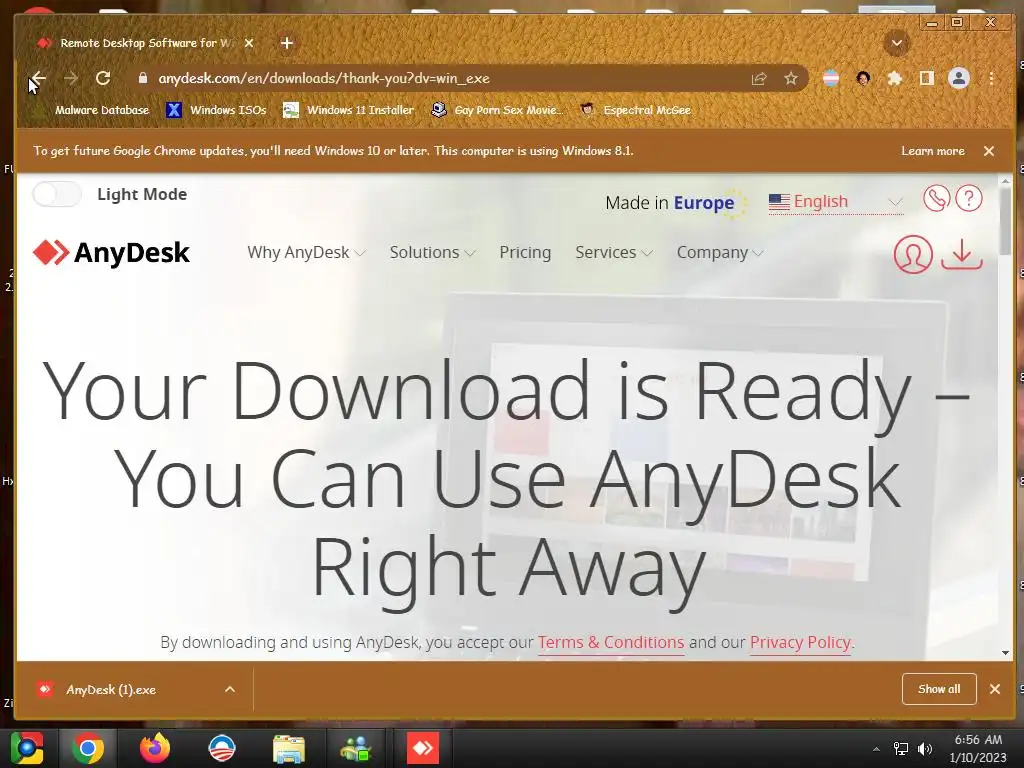Launch Firefox from the taskbar
Viewport: 1024px width, 768px height.
pos(155,748)
